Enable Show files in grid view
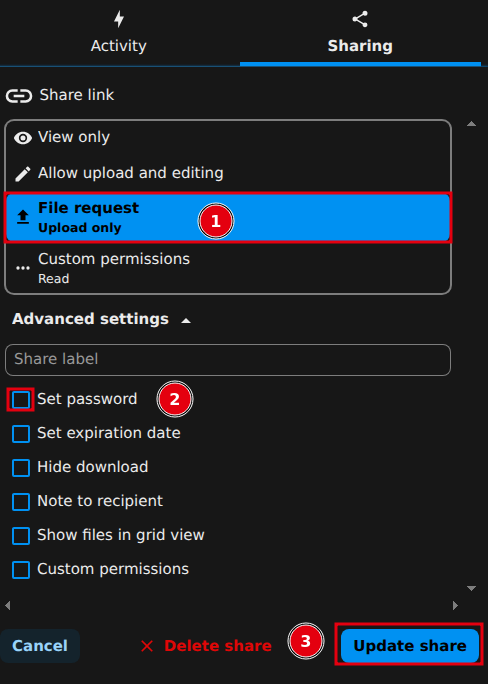The image size is (488, 684). tap(21, 536)
